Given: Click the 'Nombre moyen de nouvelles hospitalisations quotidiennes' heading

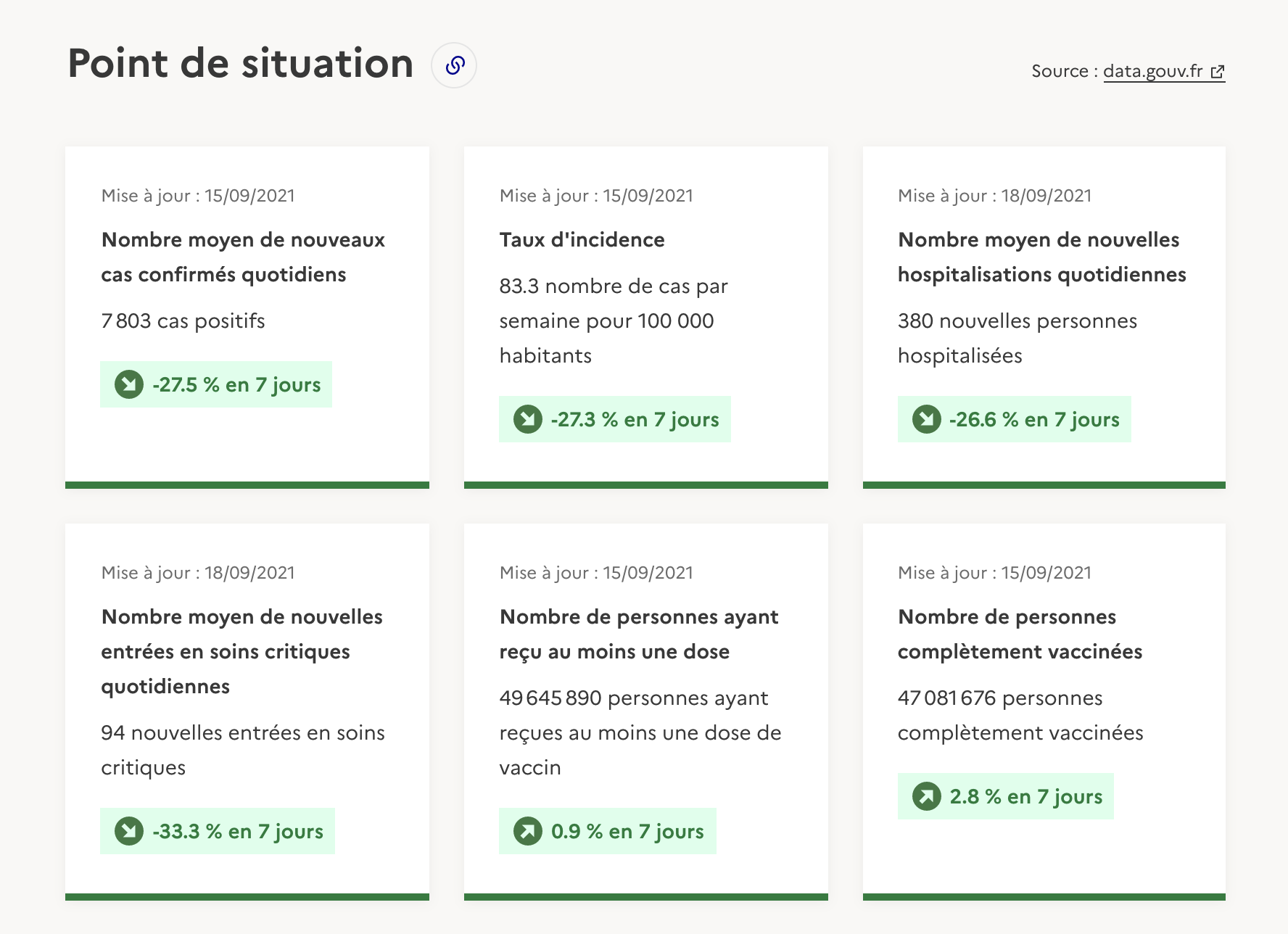Looking at the screenshot, I should tap(1041, 257).
